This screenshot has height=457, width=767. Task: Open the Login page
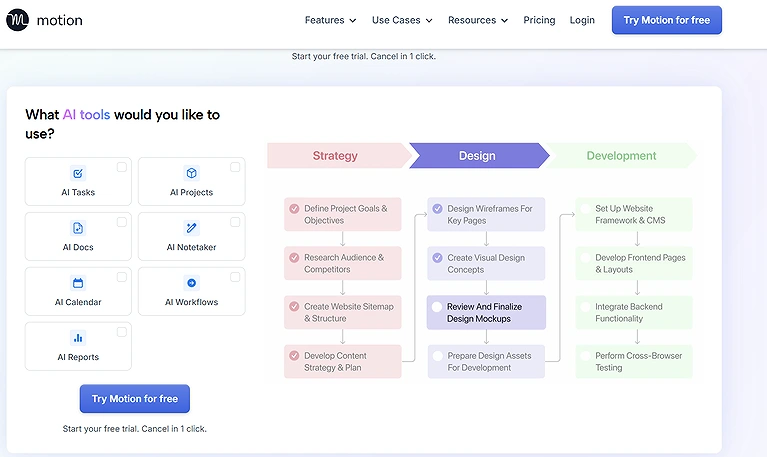click(x=582, y=20)
